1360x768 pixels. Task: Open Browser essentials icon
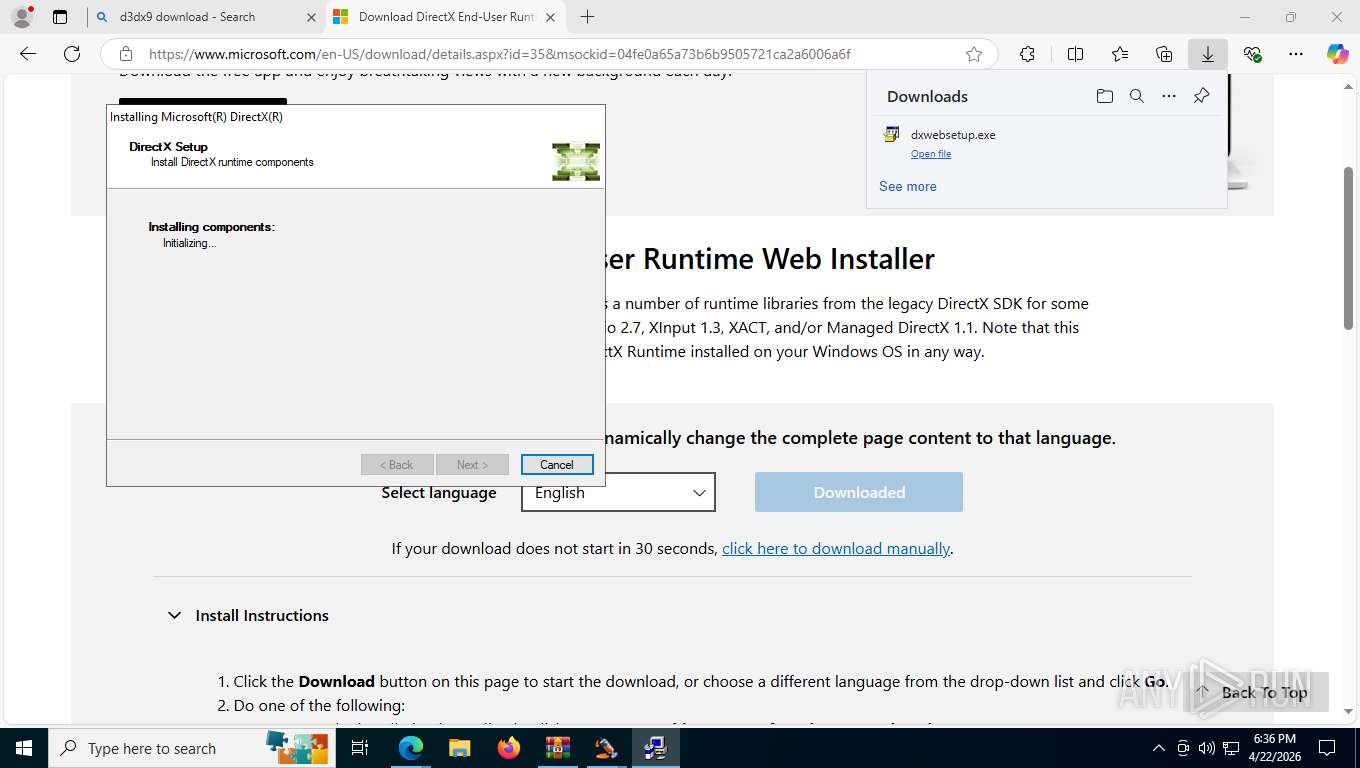coord(1252,54)
